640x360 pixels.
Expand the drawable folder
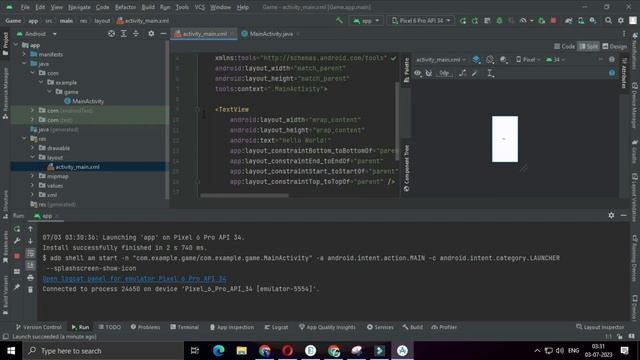tap(32, 148)
